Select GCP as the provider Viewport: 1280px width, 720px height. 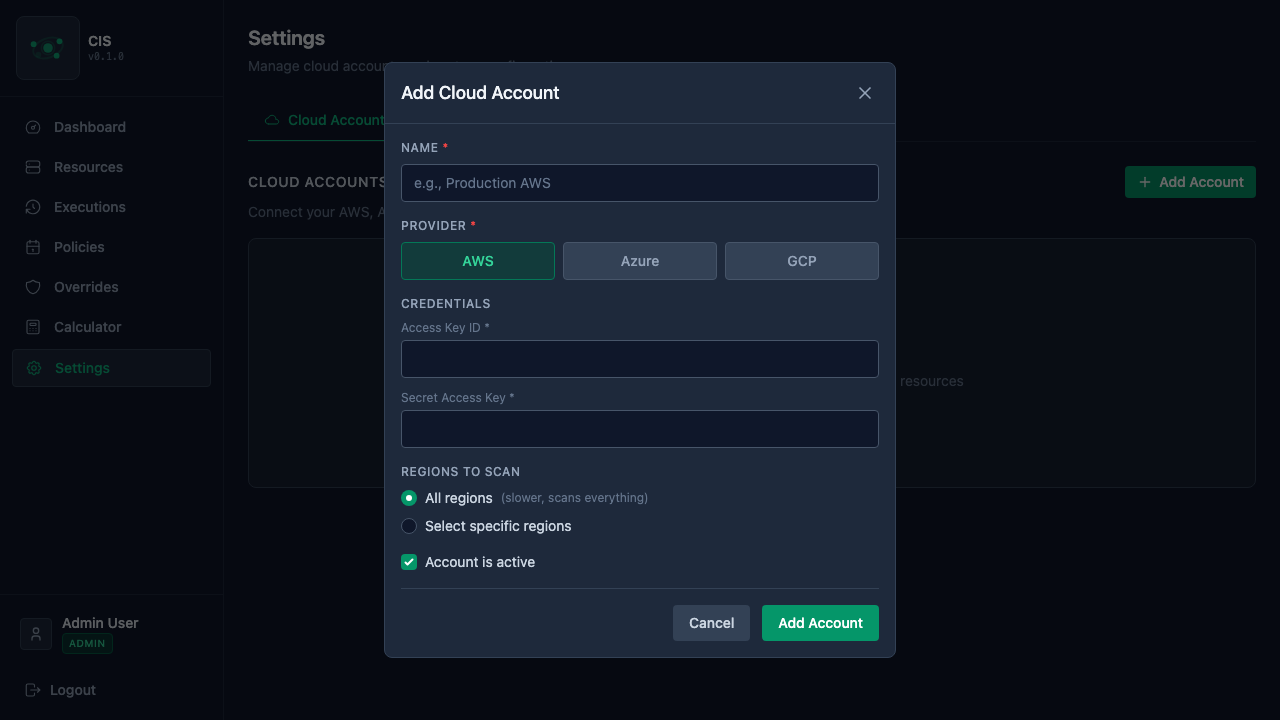pyautogui.click(x=802, y=261)
